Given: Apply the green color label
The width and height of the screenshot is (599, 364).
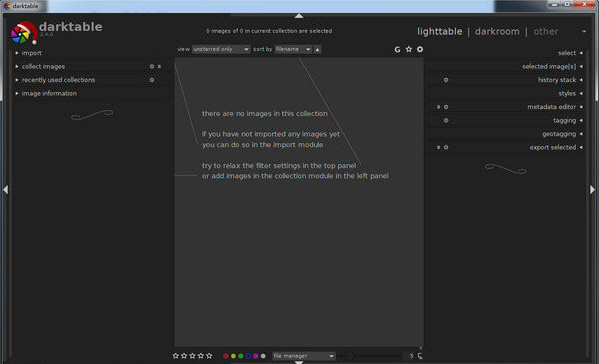Looking at the screenshot, I should [x=241, y=356].
